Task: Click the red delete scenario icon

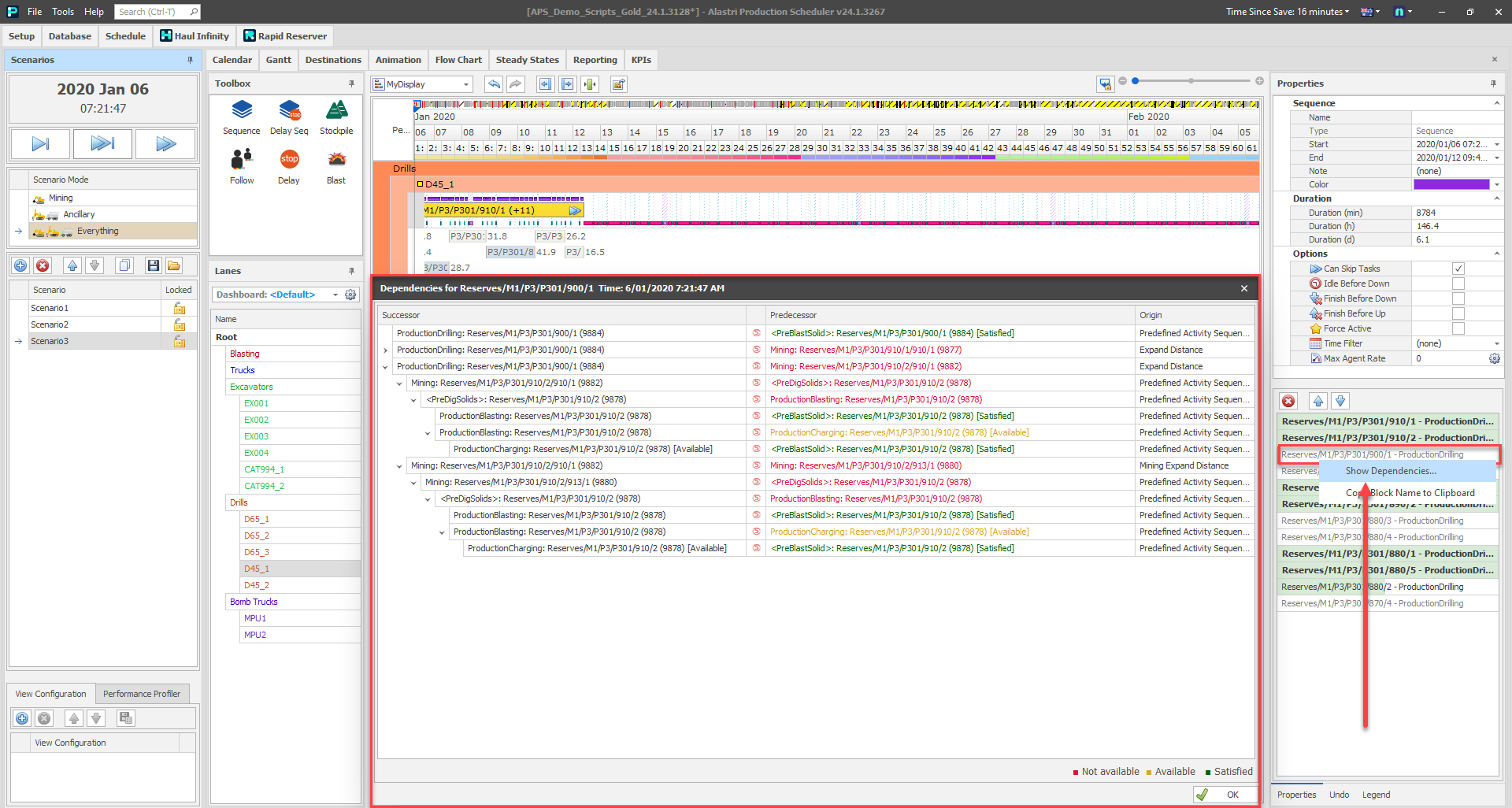Action: [43, 266]
